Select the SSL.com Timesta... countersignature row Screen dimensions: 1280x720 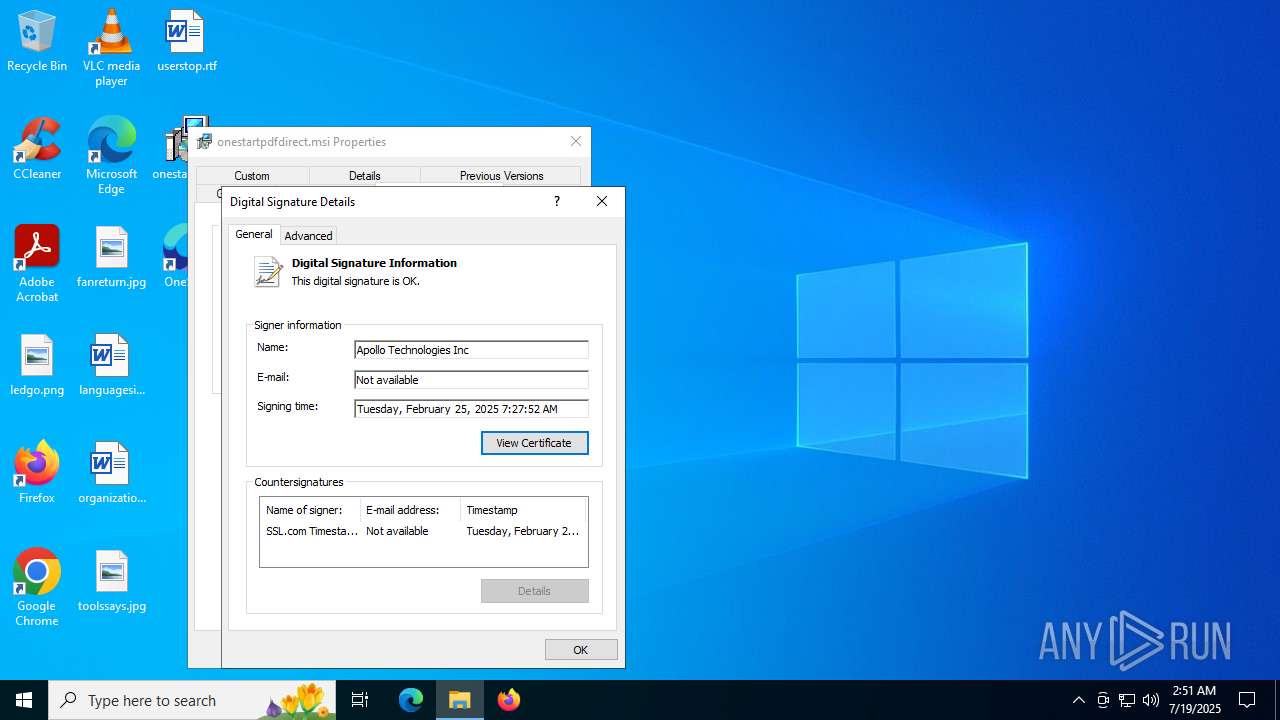[x=423, y=531]
